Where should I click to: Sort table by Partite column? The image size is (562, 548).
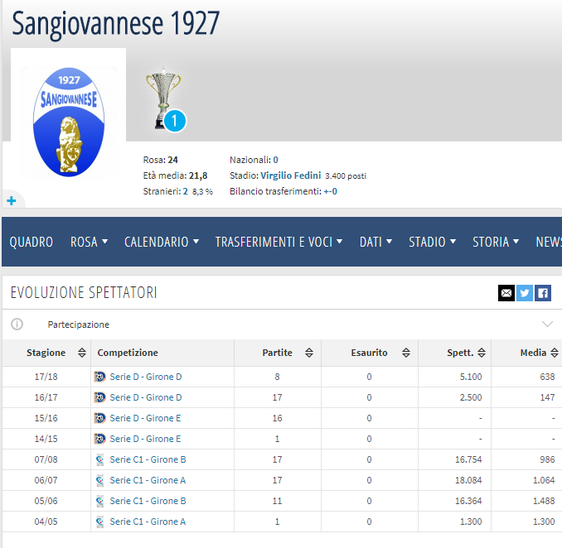[309, 353]
